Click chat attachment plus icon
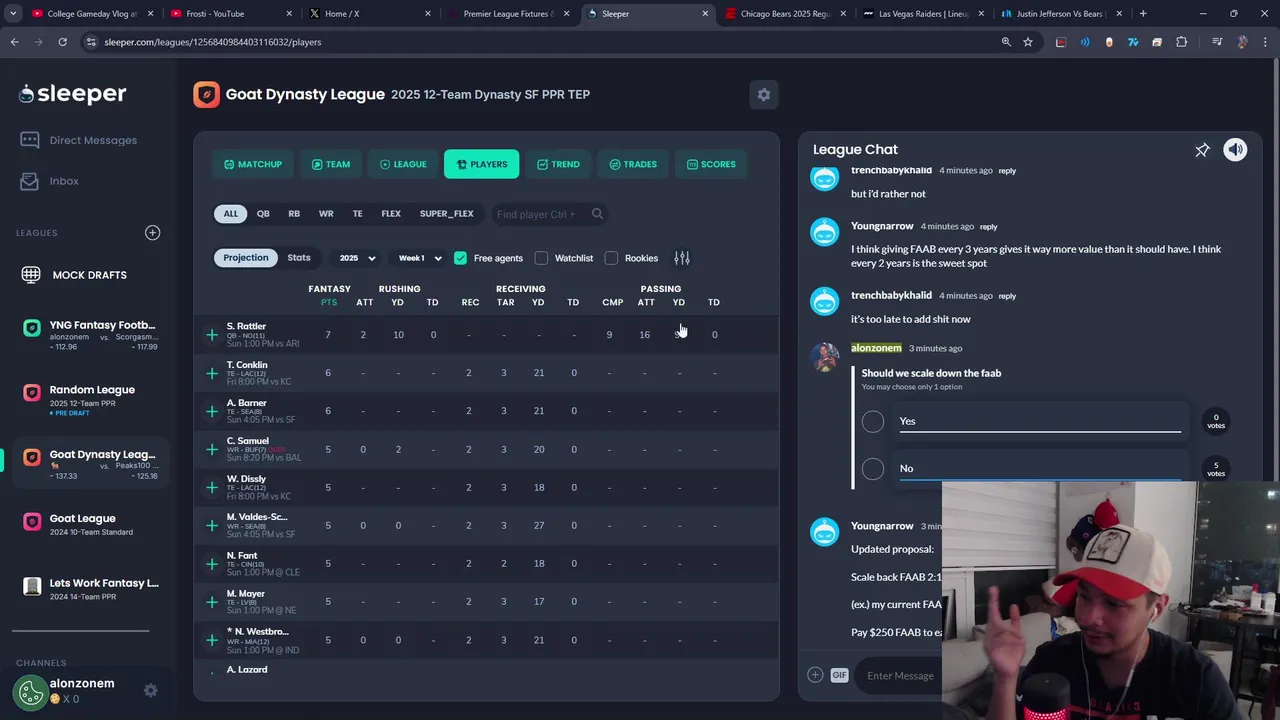This screenshot has width=1280, height=720. coord(815,675)
